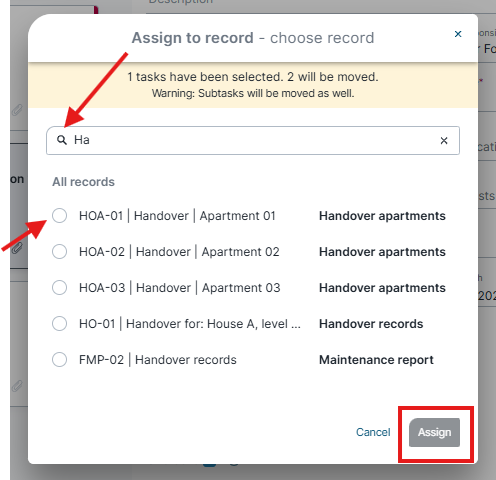The height and width of the screenshot is (480, 496).
Task: Click the search box containing Ha
Action: 253,140
